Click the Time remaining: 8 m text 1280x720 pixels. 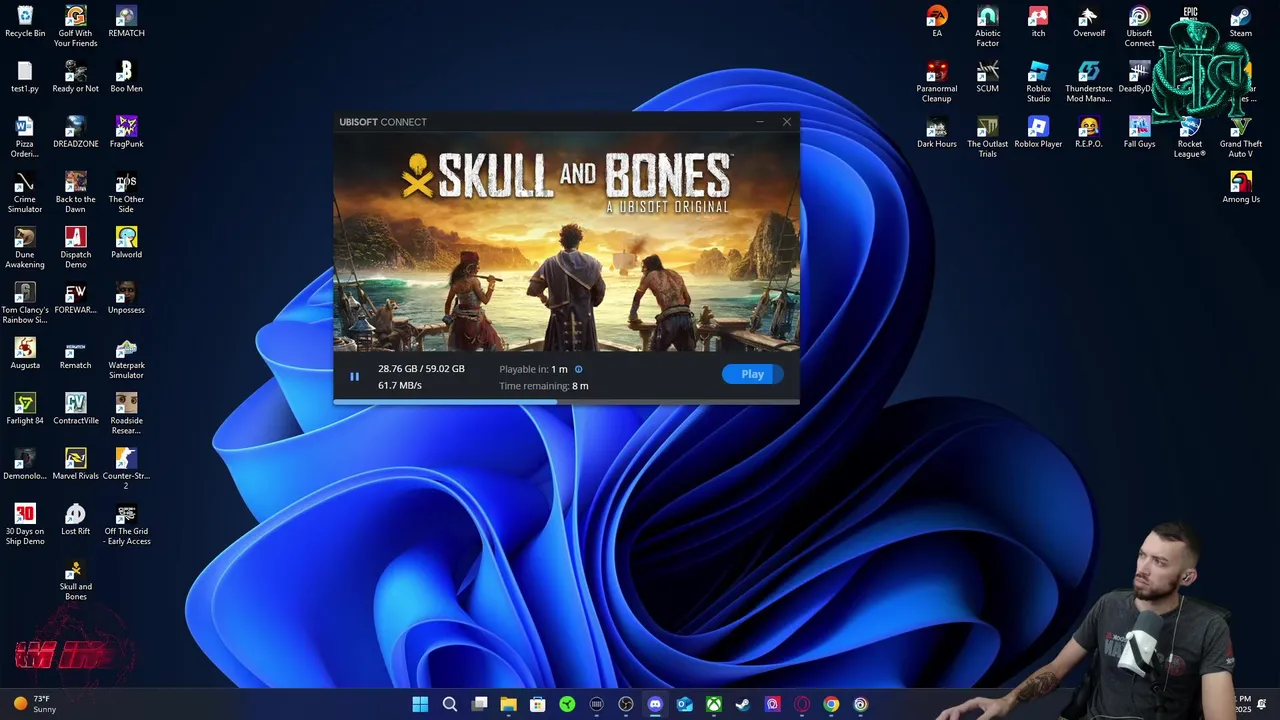point(544,386)
